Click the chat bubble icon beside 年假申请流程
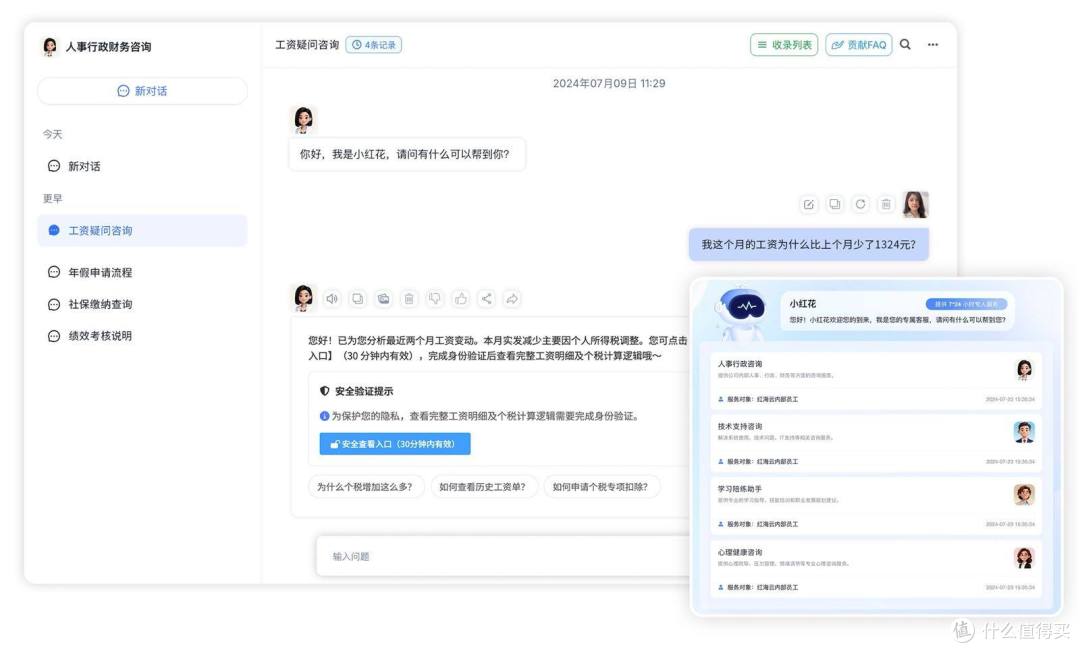 point(54,272)
